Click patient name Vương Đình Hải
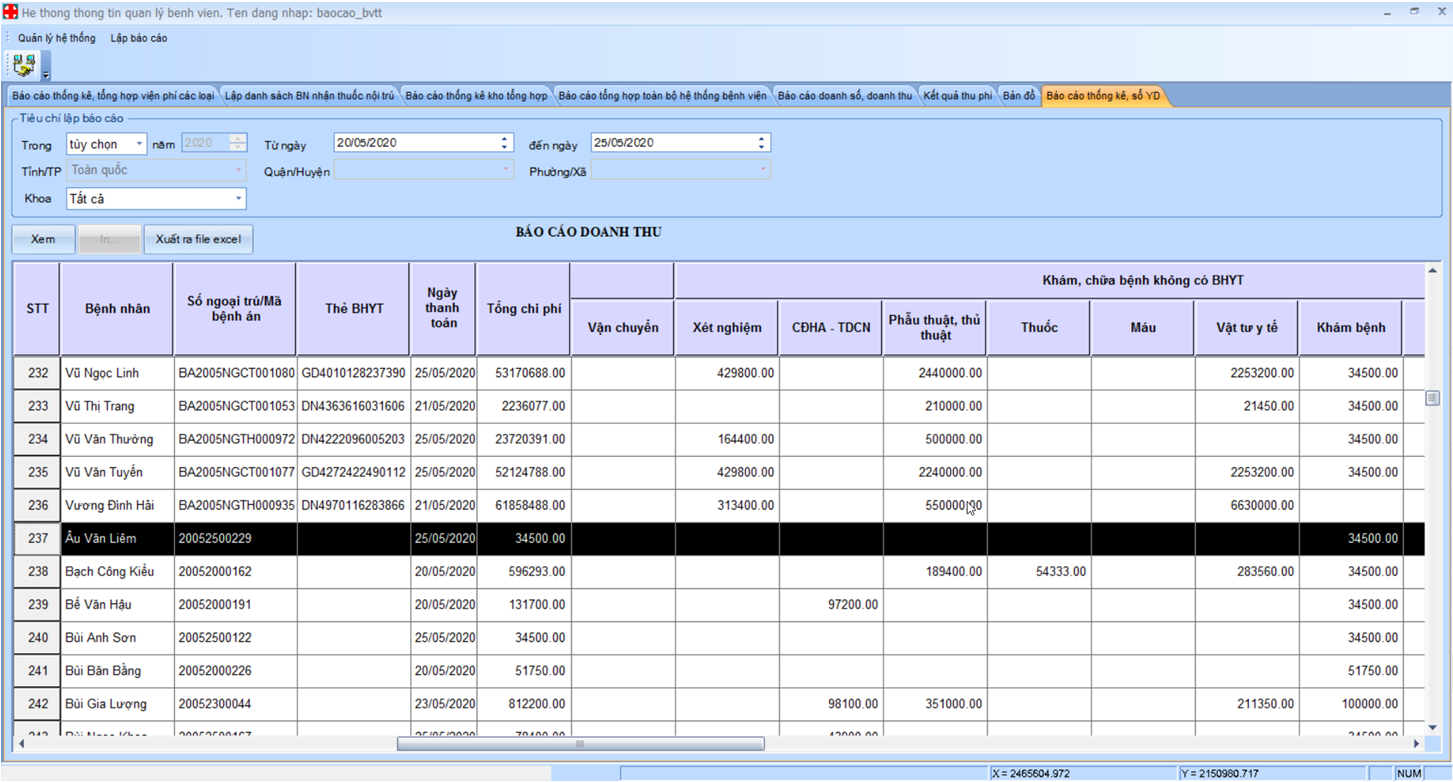Screen dimensions: 1453x782 pyautogui.click(x=108, y=505)
